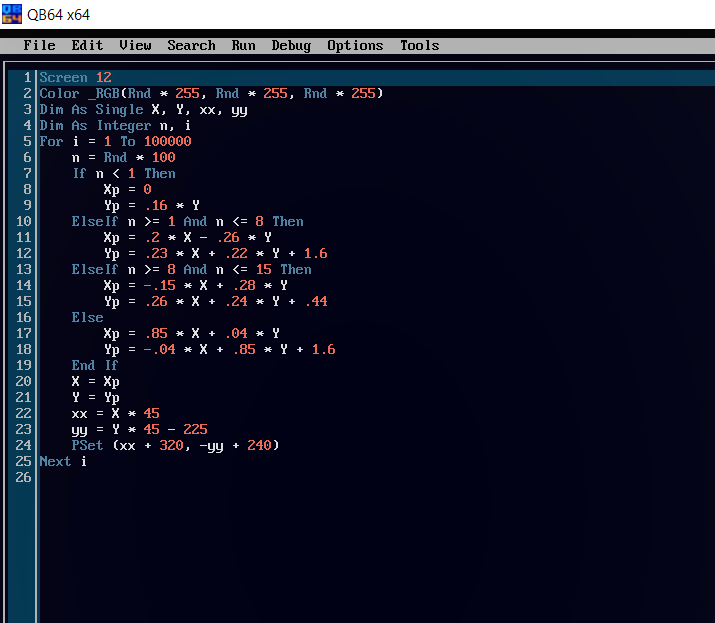The width and height of the screenshot is (715, 623).
Task: Click the 'PSet (xx + 320, -yy + 240)' line
Action: [x=175, y=445]
